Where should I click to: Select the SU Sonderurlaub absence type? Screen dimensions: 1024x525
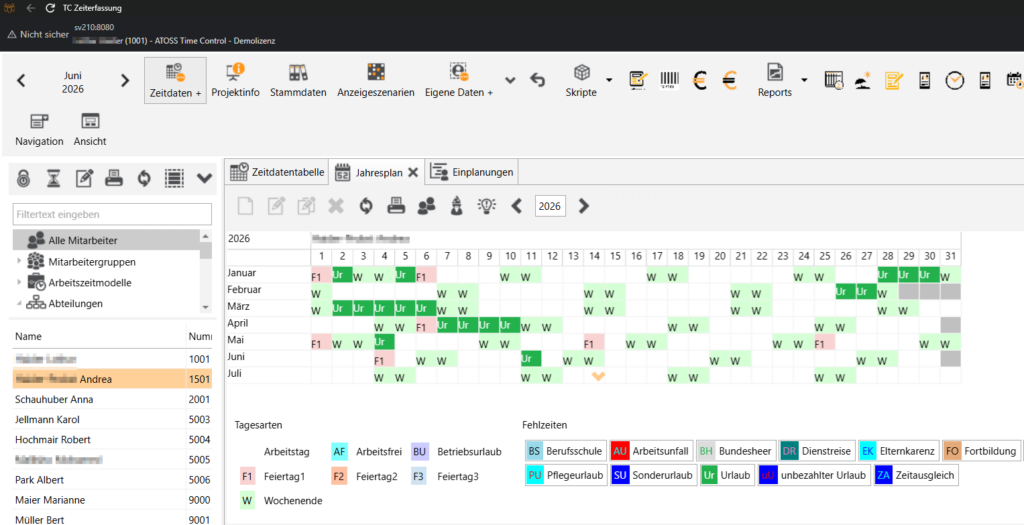(653, 475)
